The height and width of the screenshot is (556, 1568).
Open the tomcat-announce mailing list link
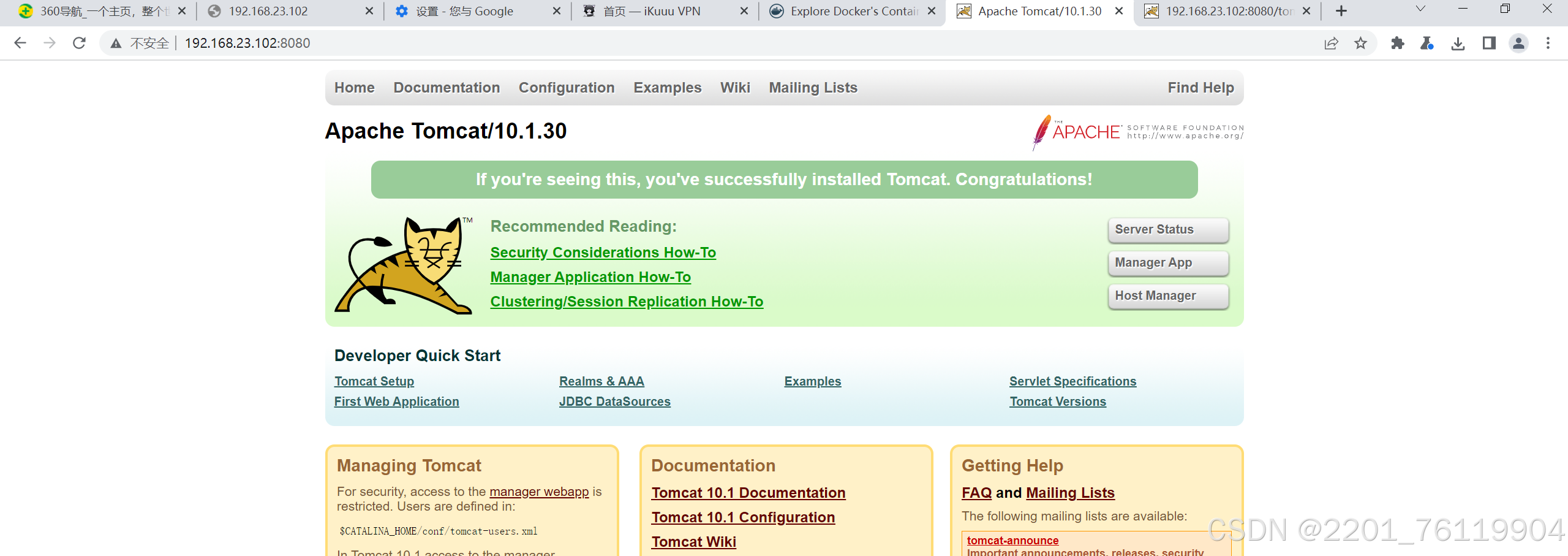[x=1012, y=541]
